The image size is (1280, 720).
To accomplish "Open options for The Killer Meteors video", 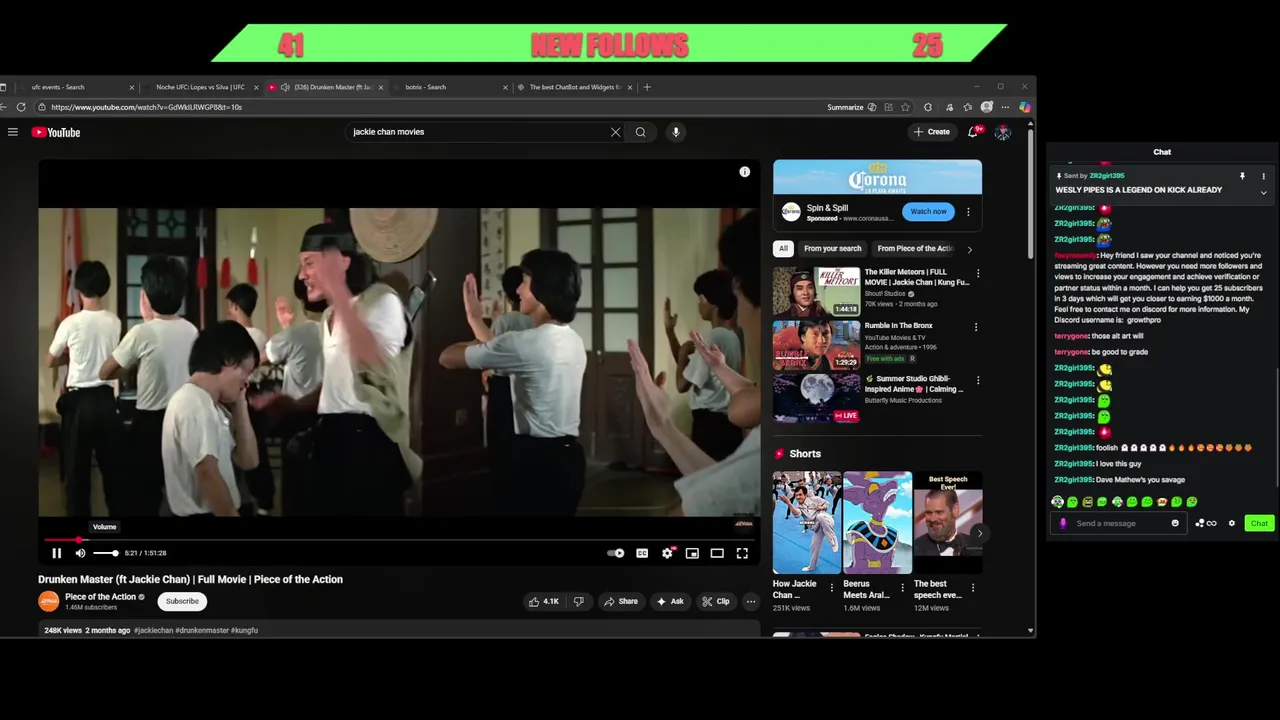I will (978, 273).
